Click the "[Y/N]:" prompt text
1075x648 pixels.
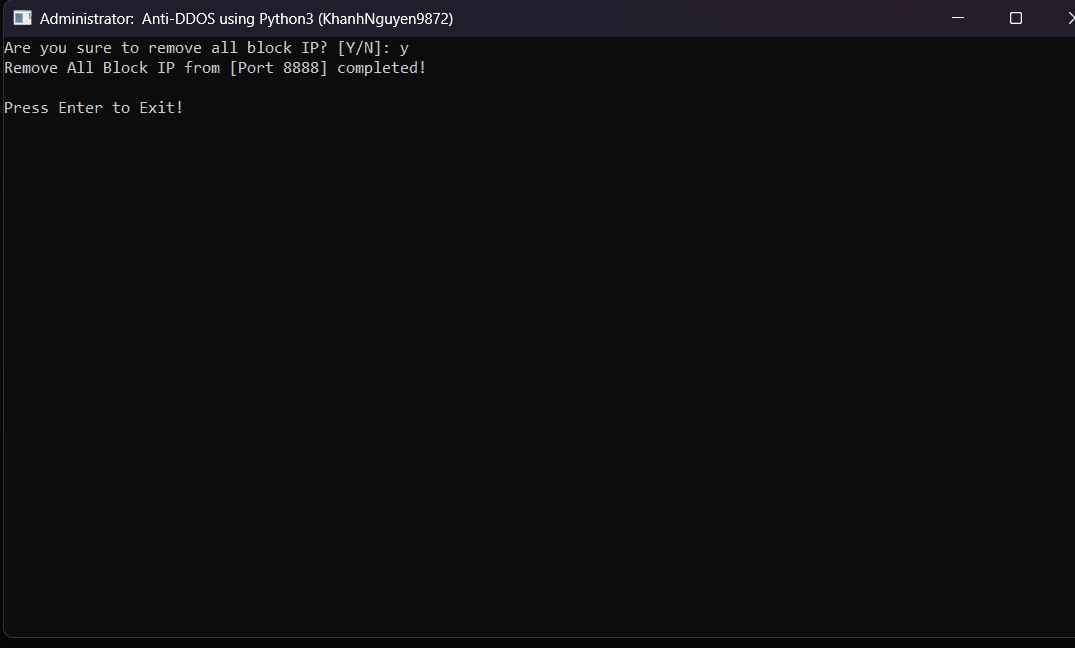pos(363,48)
